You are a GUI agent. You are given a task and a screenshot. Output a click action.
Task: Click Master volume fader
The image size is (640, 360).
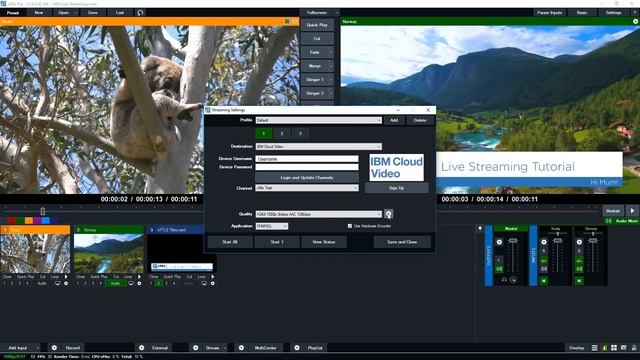click(513, 241)
